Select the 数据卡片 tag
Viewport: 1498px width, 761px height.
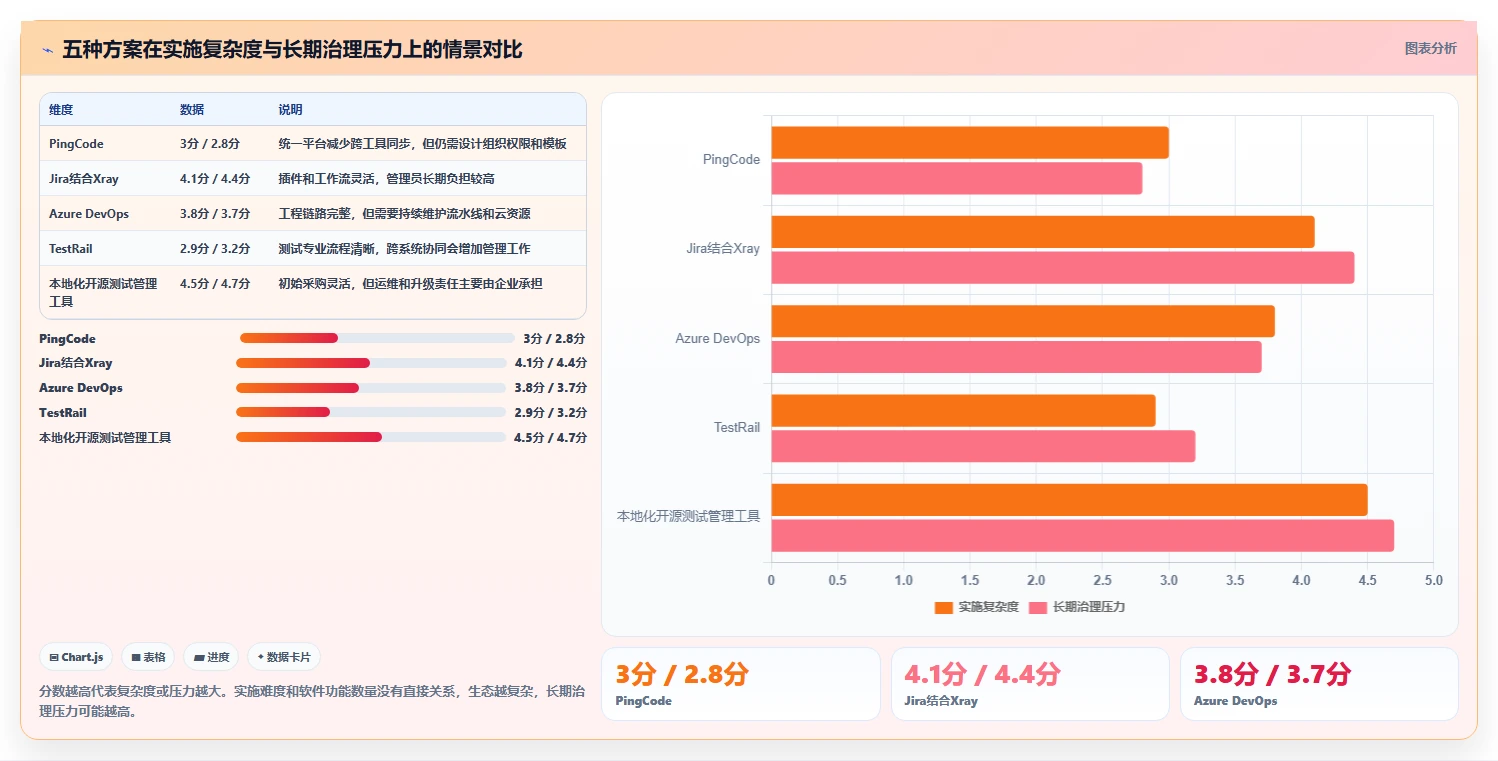[x=284, y=657]
